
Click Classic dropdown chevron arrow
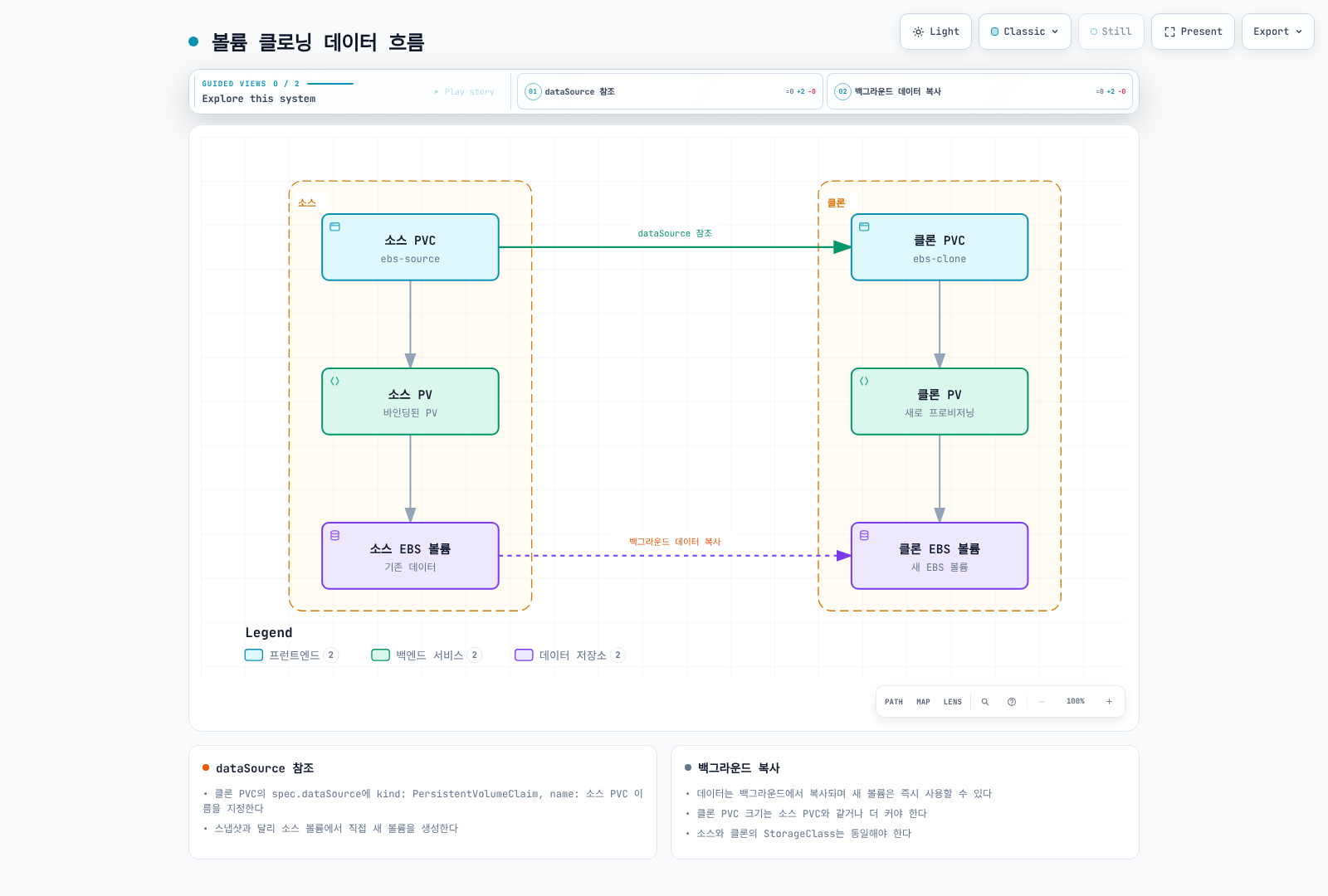click(1055, 32)
